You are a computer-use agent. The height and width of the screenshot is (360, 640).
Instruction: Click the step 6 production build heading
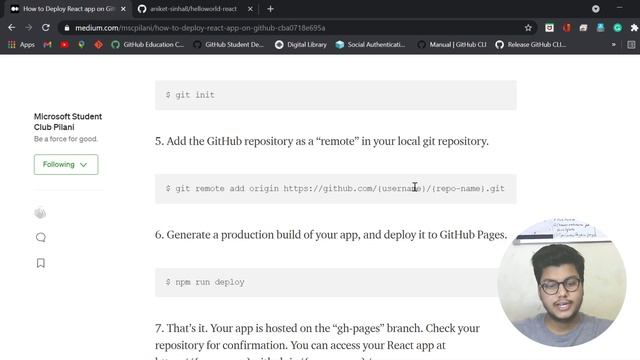pyautogui.click(x=331, y=235)
